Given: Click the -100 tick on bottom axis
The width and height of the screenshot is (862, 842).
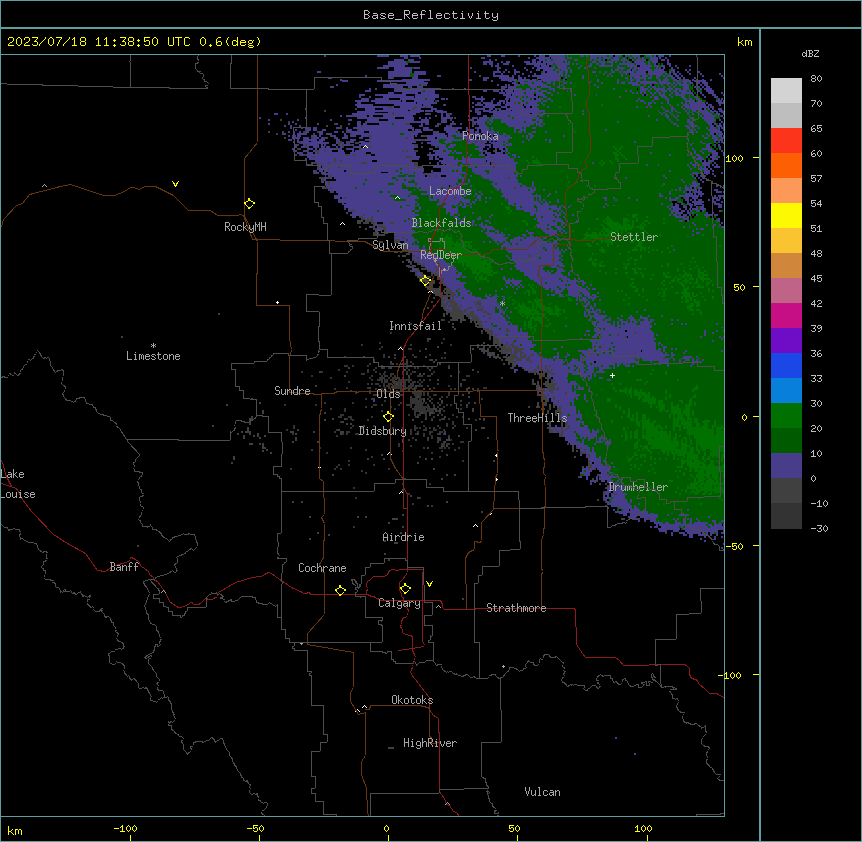Looking at the screenshot, I should click(x=125, y=828).
